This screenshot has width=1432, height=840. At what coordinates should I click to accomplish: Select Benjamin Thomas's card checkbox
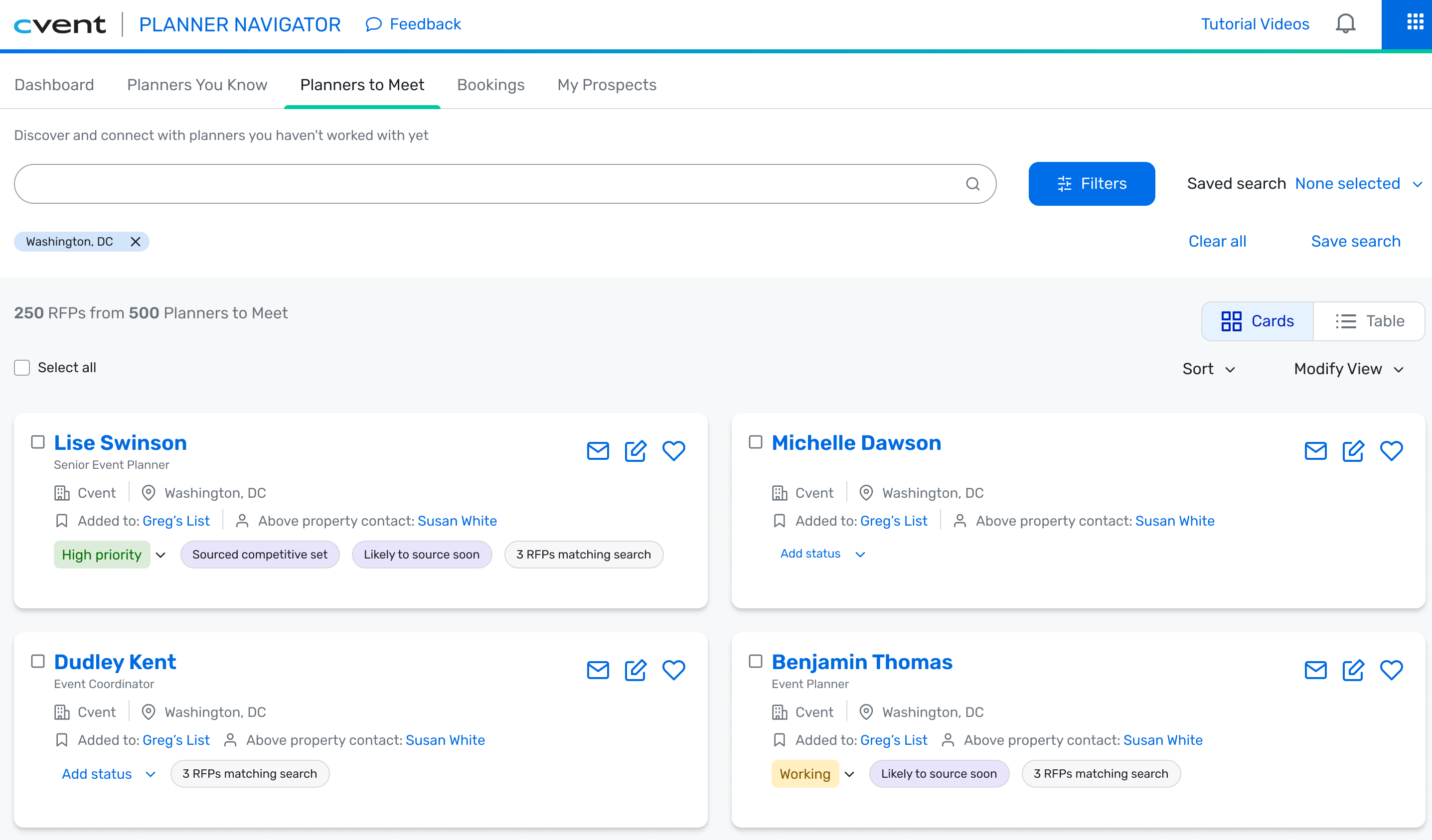(756, 662)
